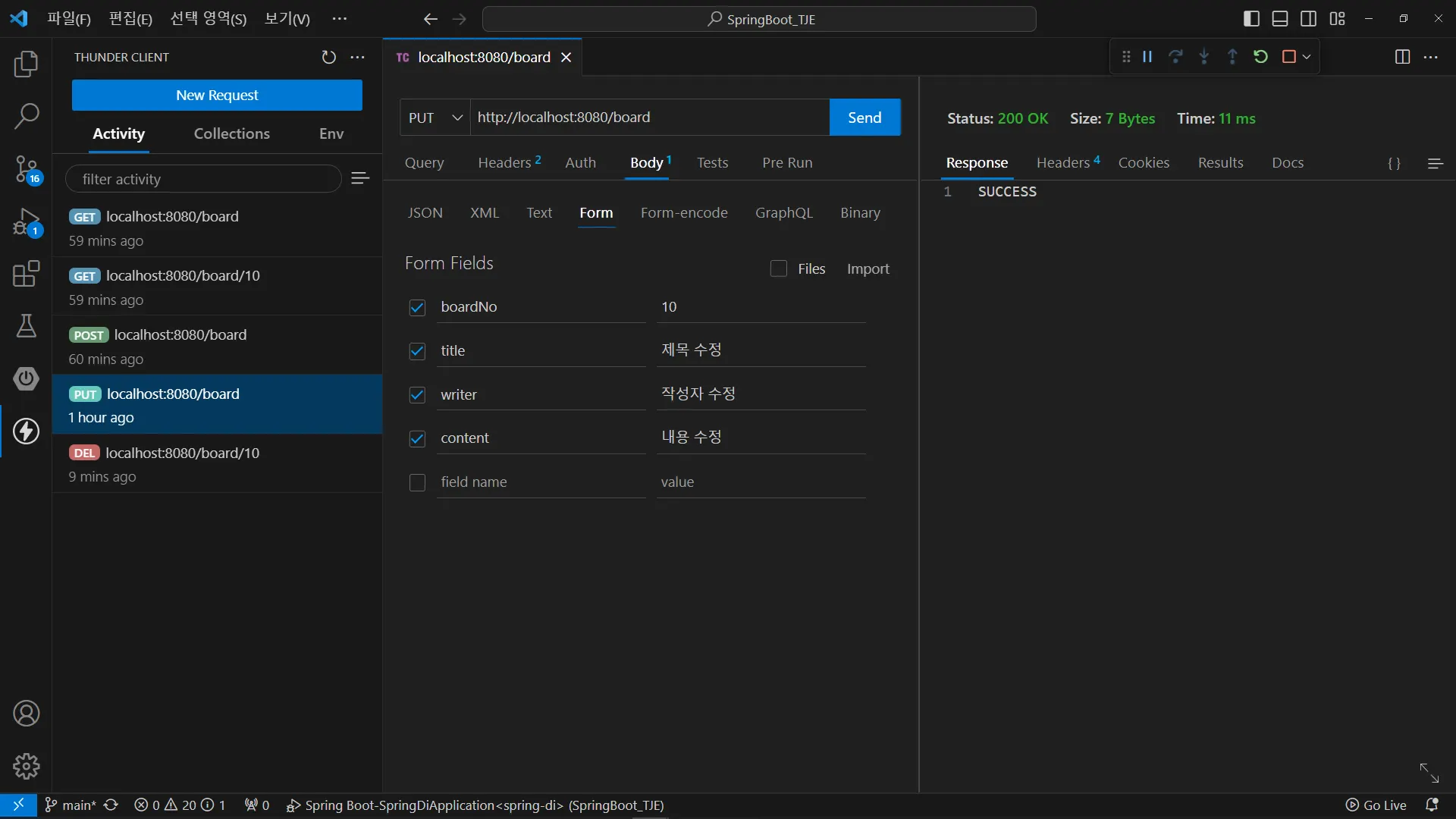Click the refresh icon in Thunder Client header

click(x=328, y=58)
